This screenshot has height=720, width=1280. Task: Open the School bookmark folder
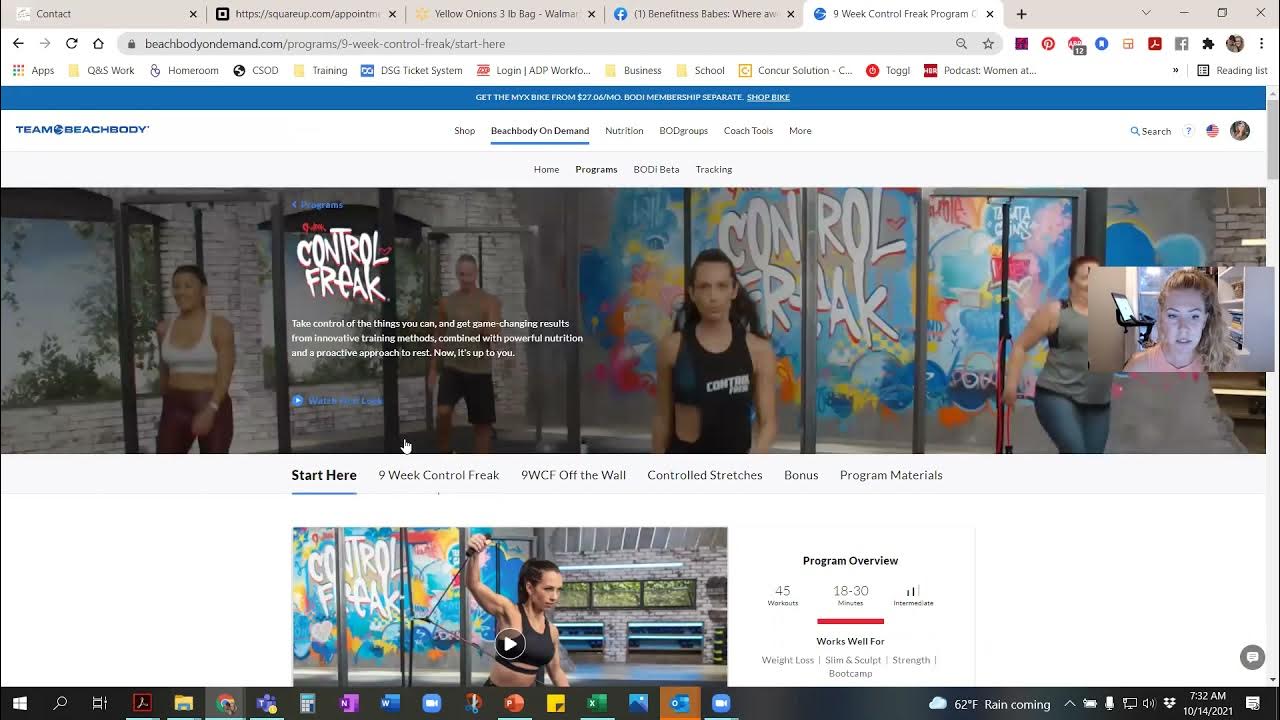click(700, 70)
